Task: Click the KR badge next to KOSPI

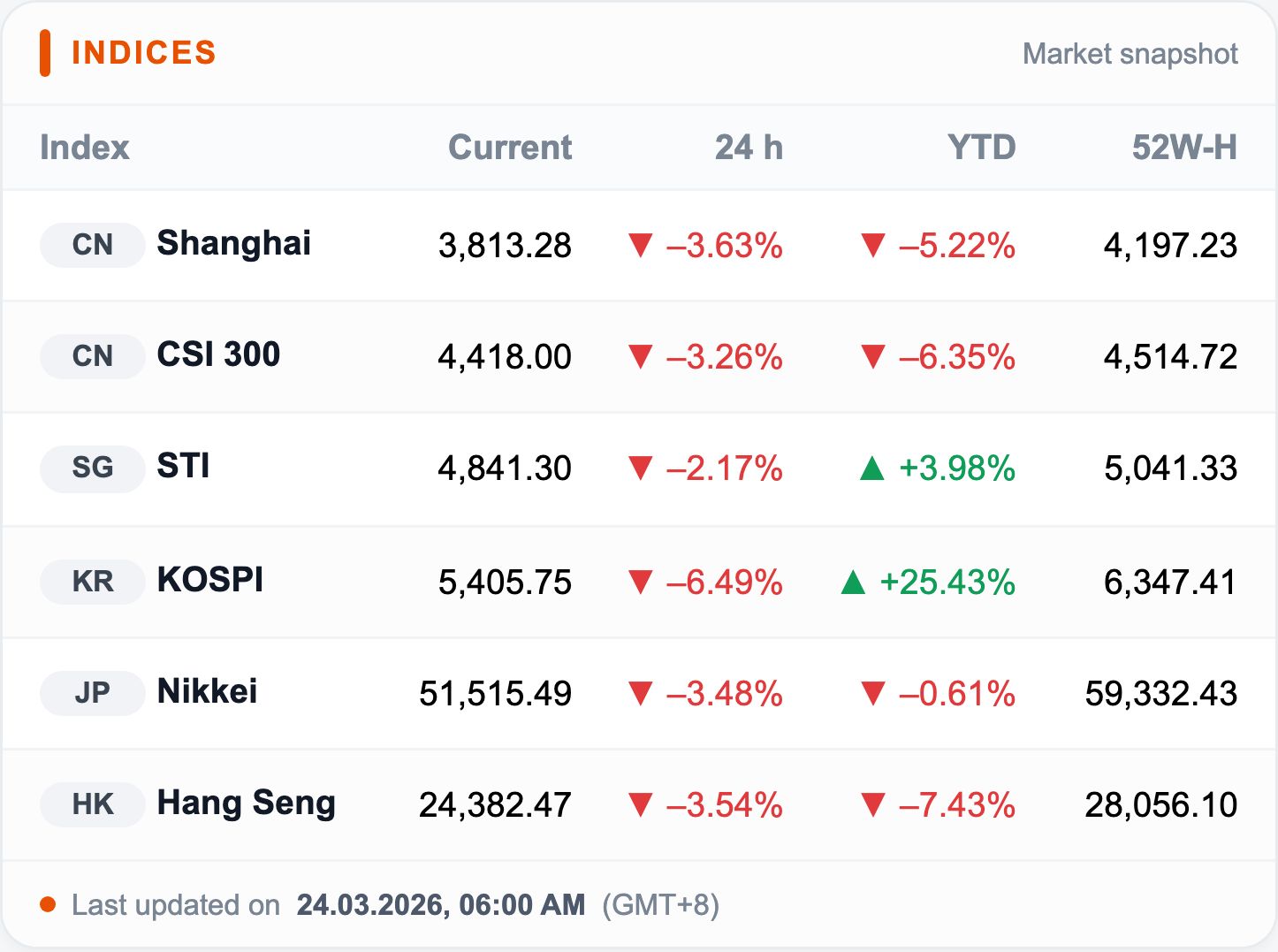Action: (x=92, y=582)
